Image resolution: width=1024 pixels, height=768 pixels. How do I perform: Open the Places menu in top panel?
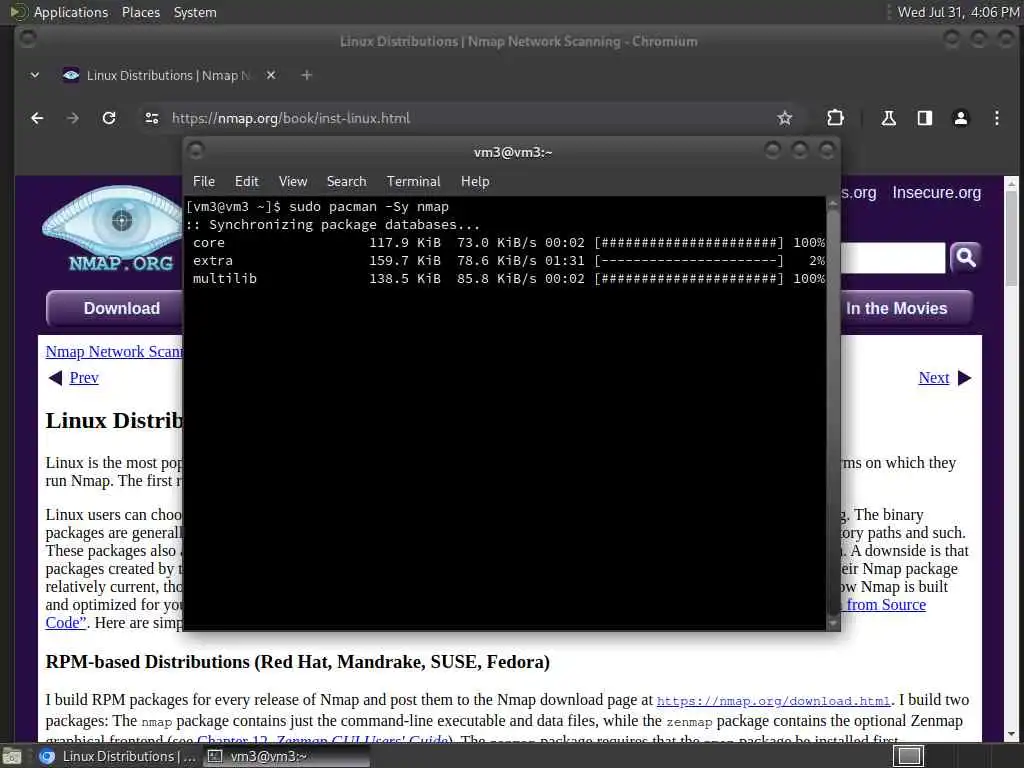point(141,12)
